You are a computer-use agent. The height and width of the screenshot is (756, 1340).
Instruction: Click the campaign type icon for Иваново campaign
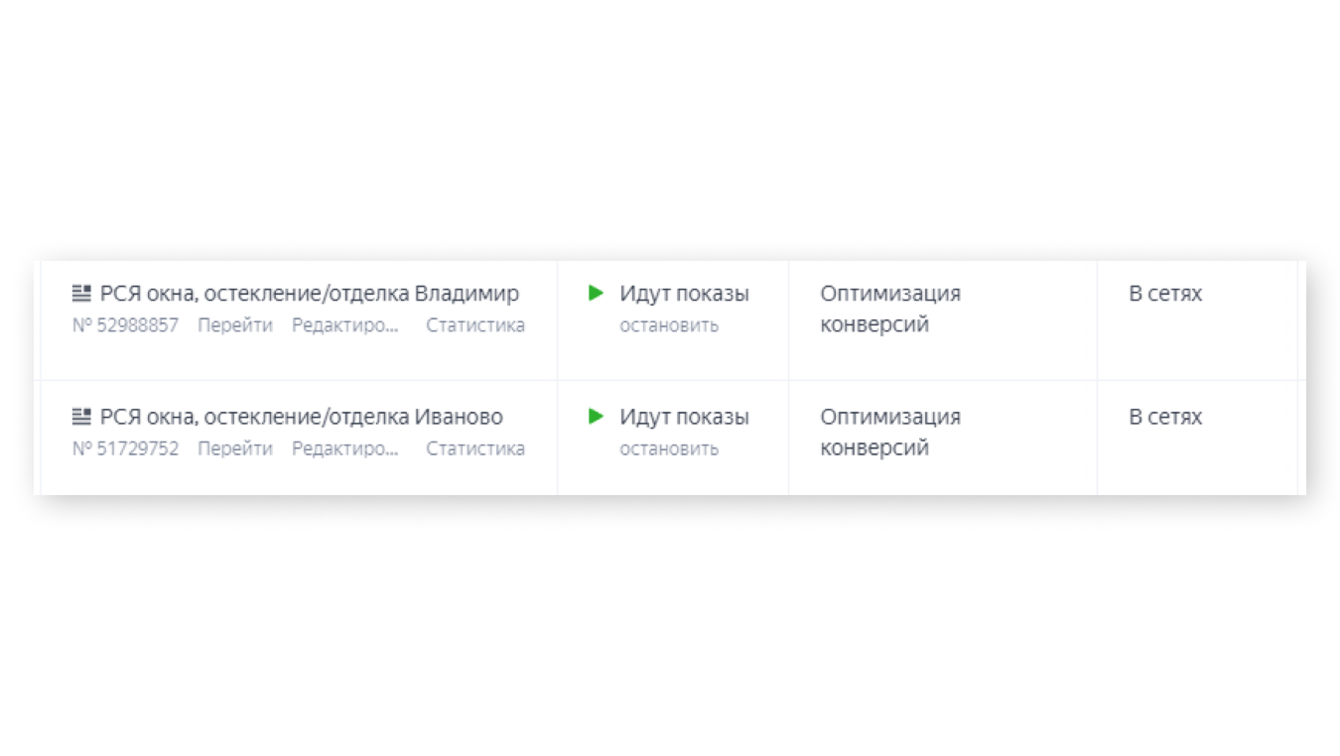(x=82, y=417)
